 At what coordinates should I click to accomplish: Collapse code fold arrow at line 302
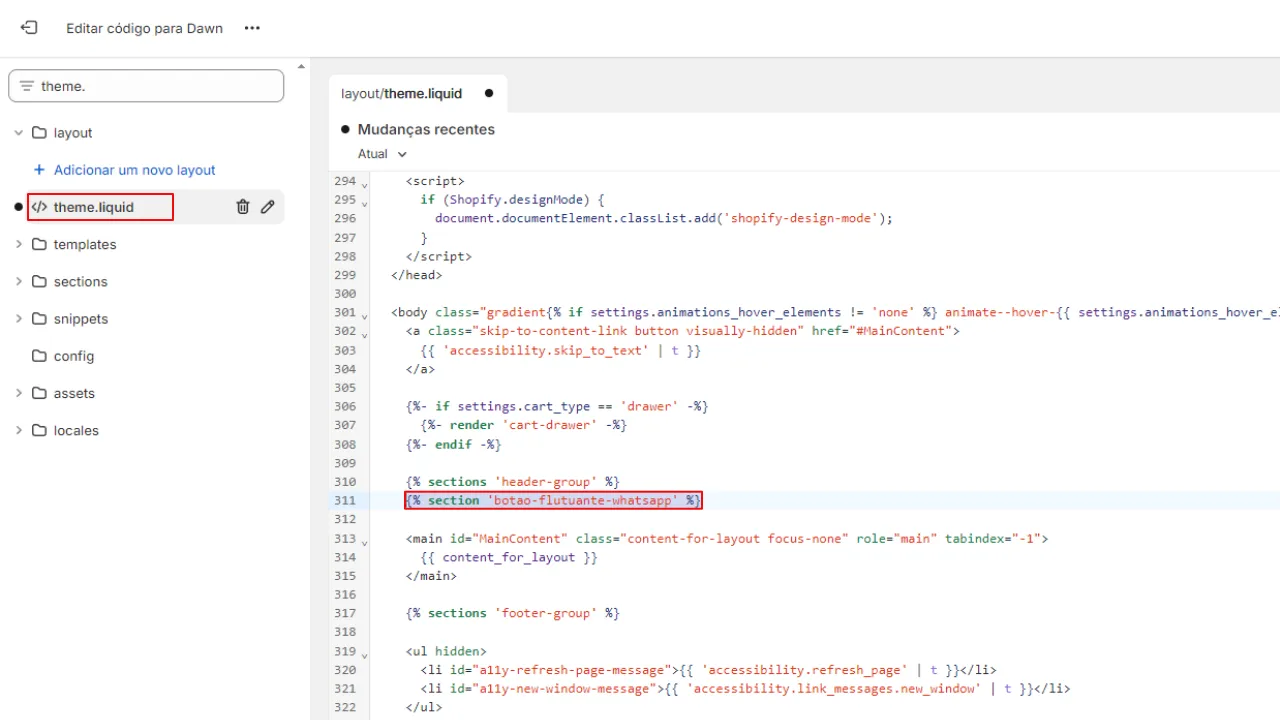(x=364, y=334)
